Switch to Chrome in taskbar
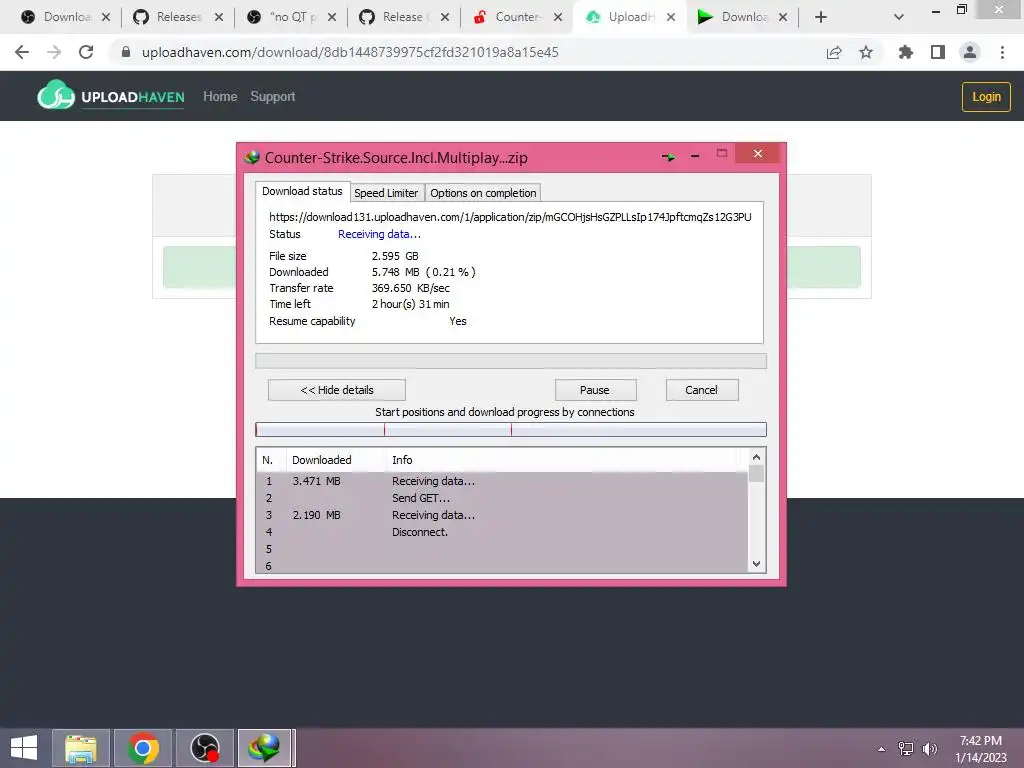Image resolution: width=1024 pixels, height=768 pixels. [x=143, y=748]
